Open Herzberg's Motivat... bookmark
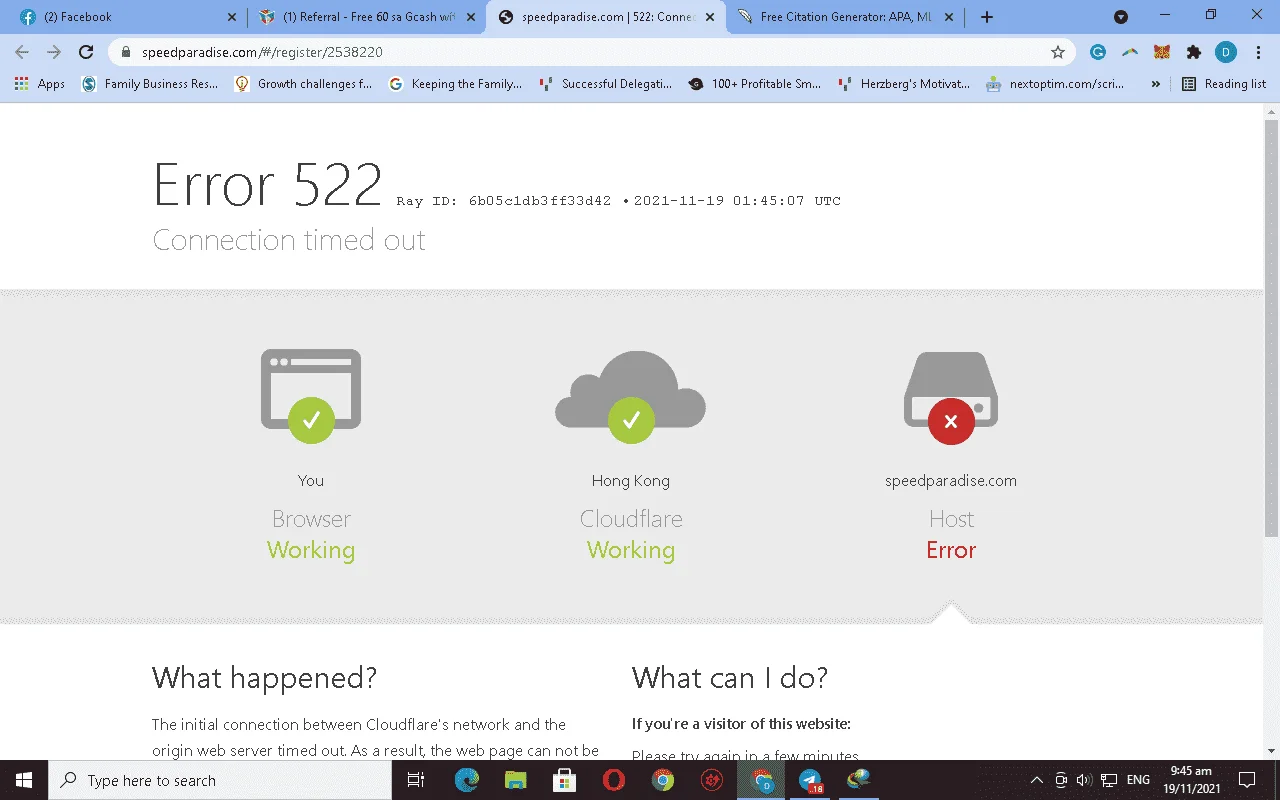This screenshot has height=800, width=1280. coord(904,84)
